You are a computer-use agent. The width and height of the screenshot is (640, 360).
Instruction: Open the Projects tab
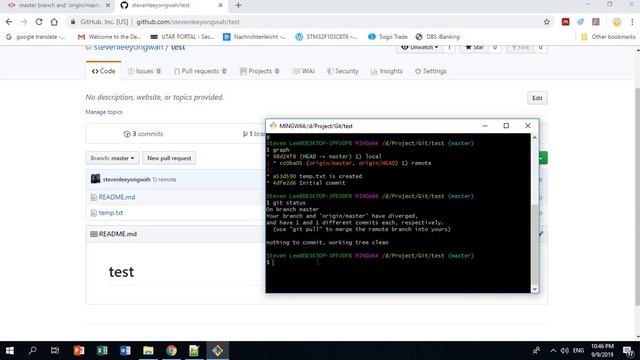[x=260, y=71]
